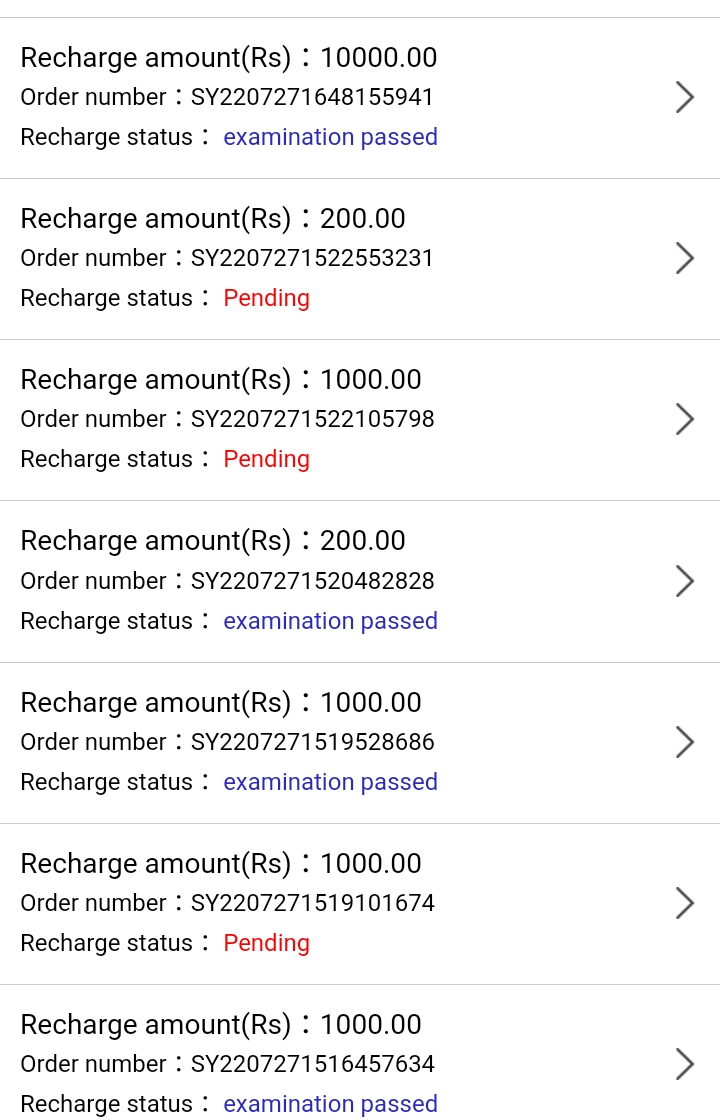Click order number SY2207271648155941 text
720x1120 pixels.
(312, 97)
